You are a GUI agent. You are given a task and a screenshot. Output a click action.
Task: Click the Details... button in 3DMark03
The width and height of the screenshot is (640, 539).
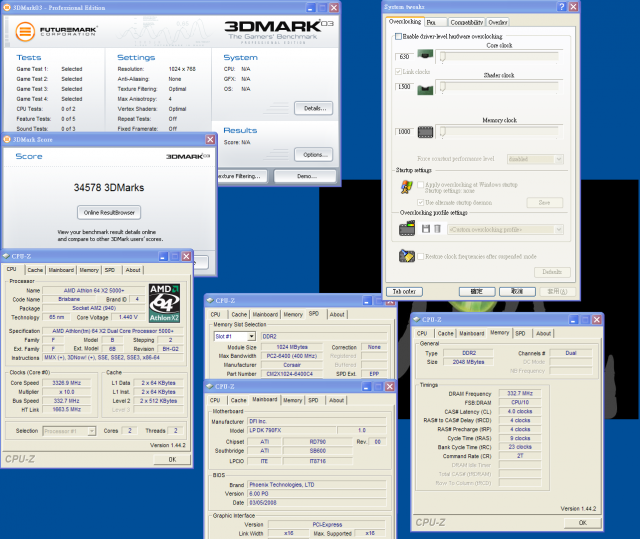coord(313,108)
